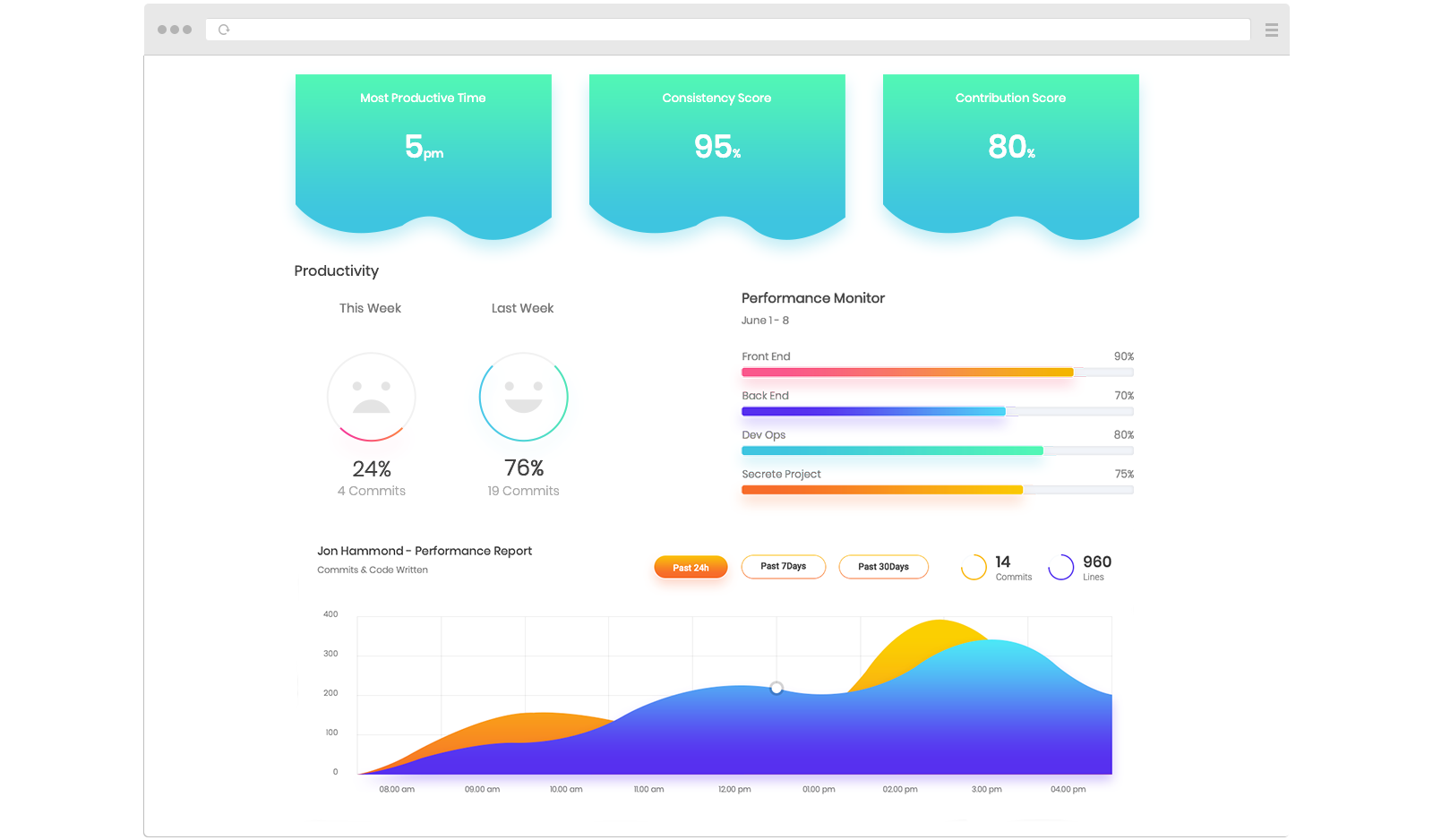The width and height of the screenshot is (1433, 840).
Task: Click the happy face icon under Last Week
Action: click(x=523, y=396)
